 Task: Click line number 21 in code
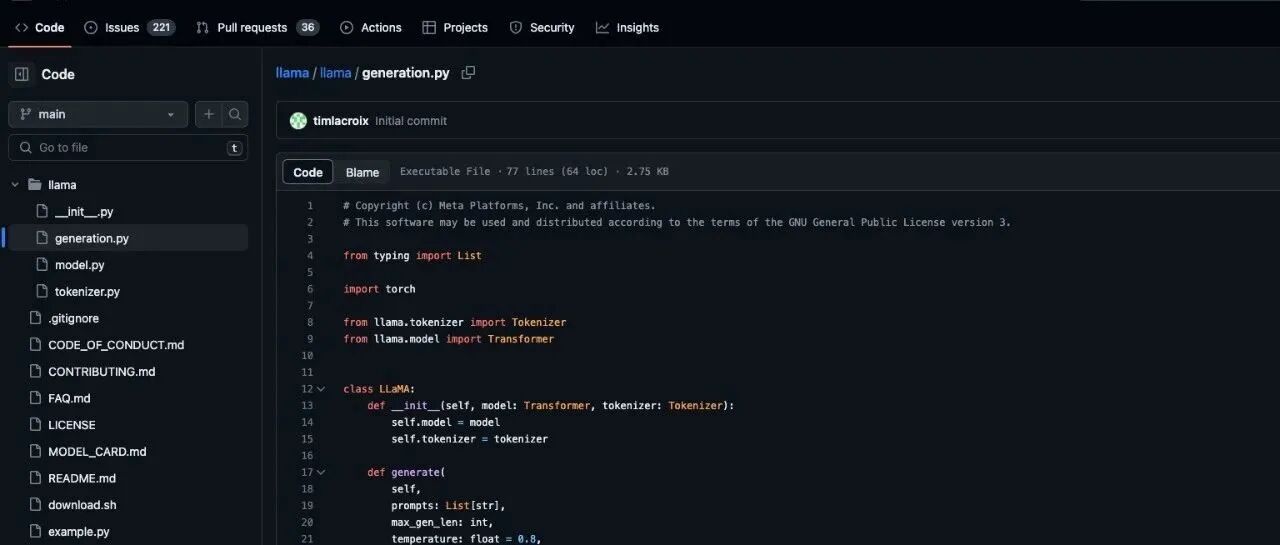306,539
